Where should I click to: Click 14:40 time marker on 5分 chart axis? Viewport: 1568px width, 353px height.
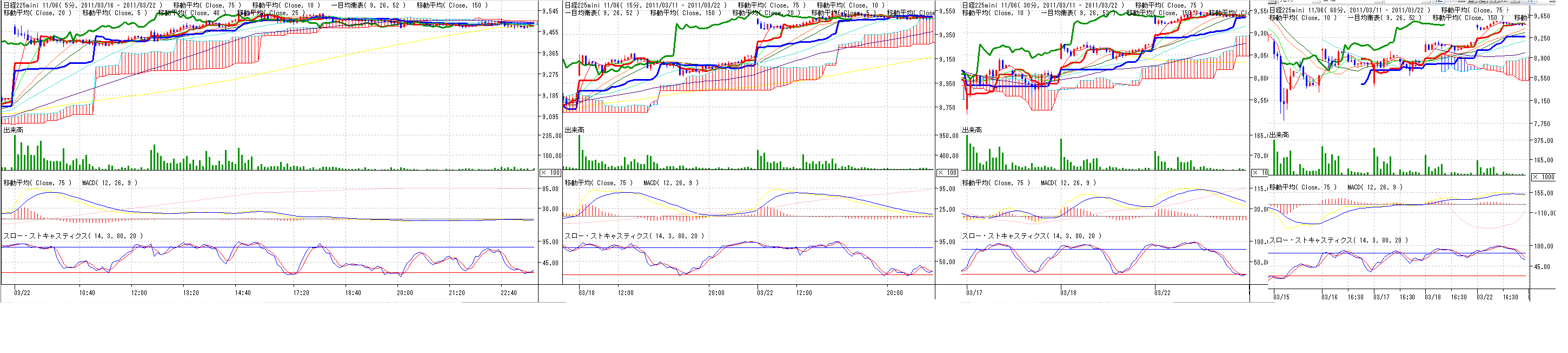pyautogui.click(x=243, y=293)
